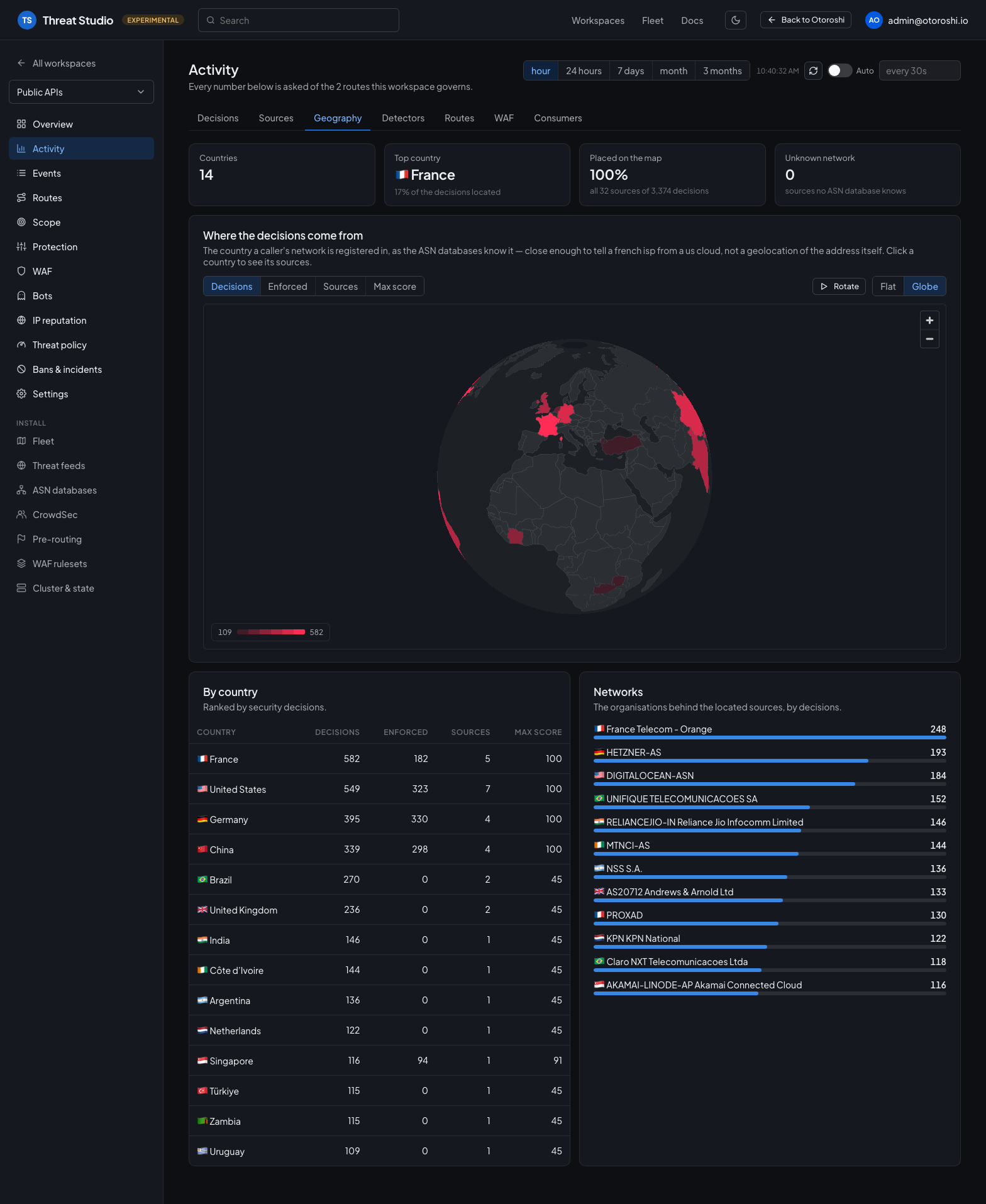
Task: Open the Decisions tab
Action: [x=218, y=118]
